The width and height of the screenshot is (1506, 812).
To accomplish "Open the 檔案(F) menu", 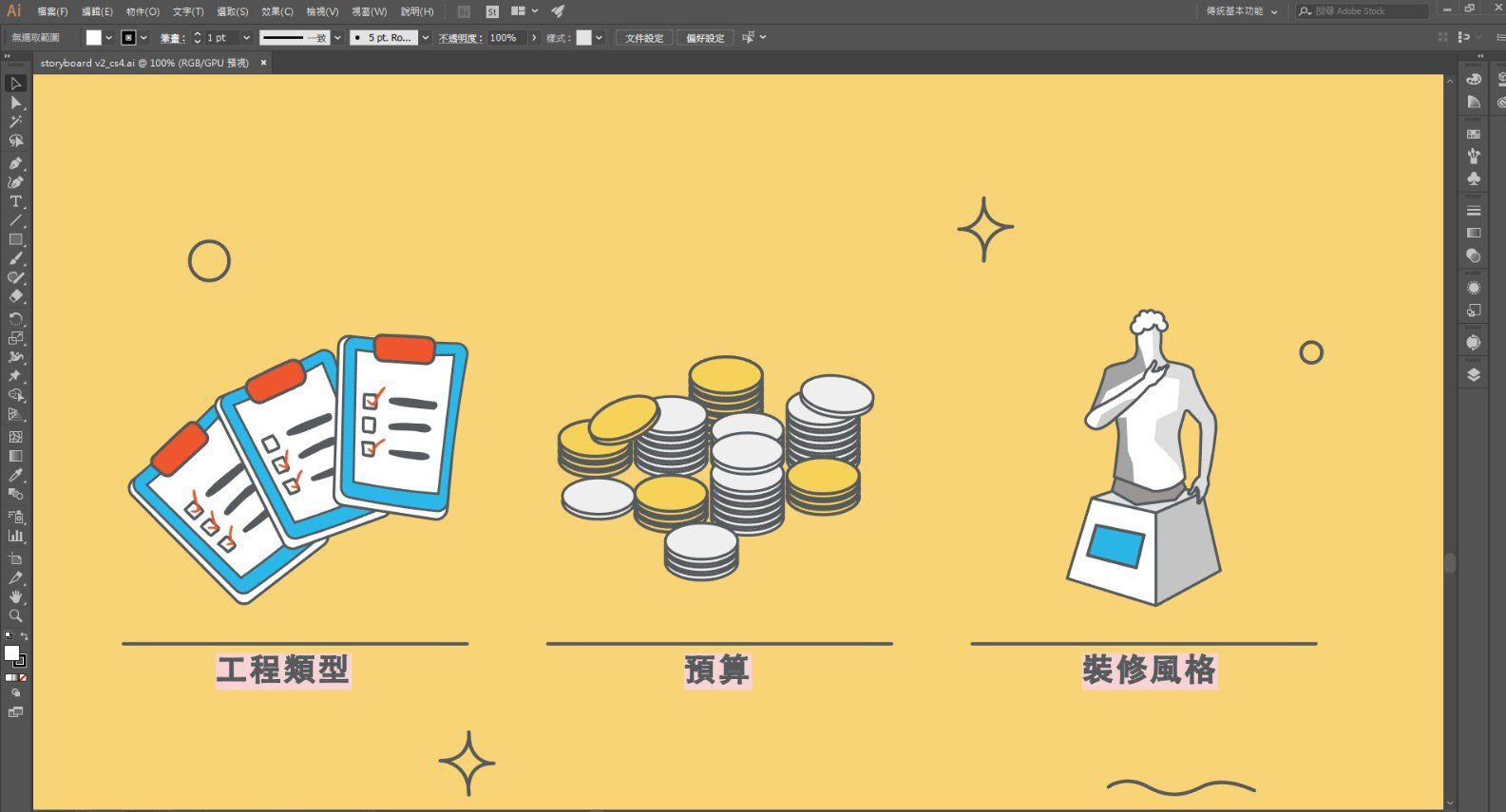I will pyautogui.click(x=52, y=11).
